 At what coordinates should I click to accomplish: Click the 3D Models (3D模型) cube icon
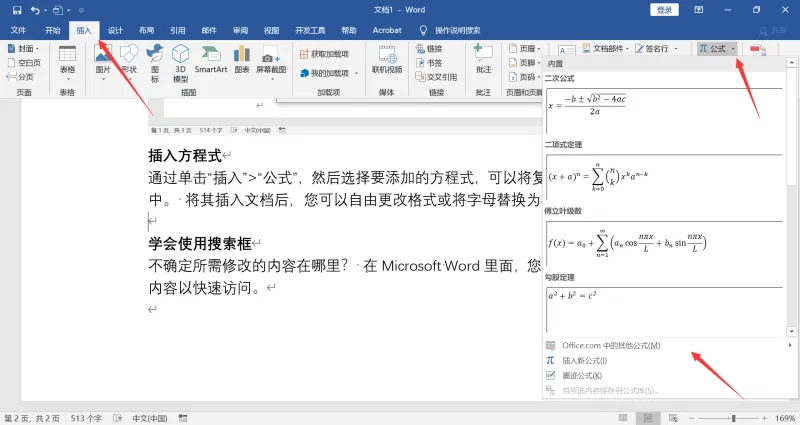coord(180,64)
